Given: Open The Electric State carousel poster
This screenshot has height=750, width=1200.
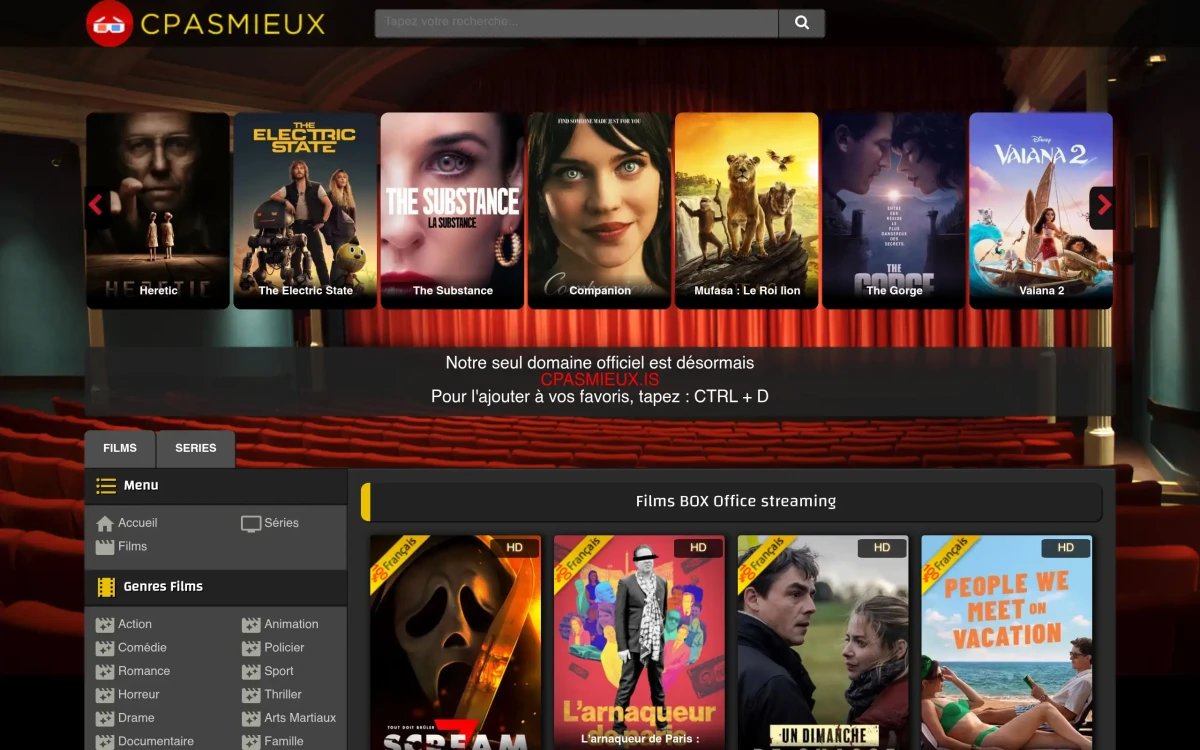Looking at the screenshot, I should [305, 210].
